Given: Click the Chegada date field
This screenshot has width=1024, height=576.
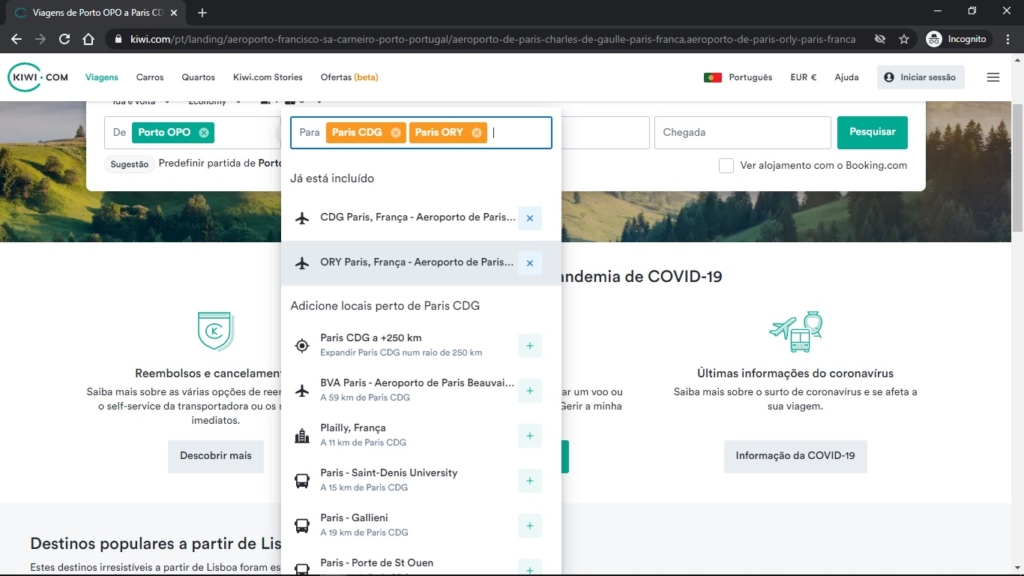Looking at the screenshot, I should coord(743,133).
